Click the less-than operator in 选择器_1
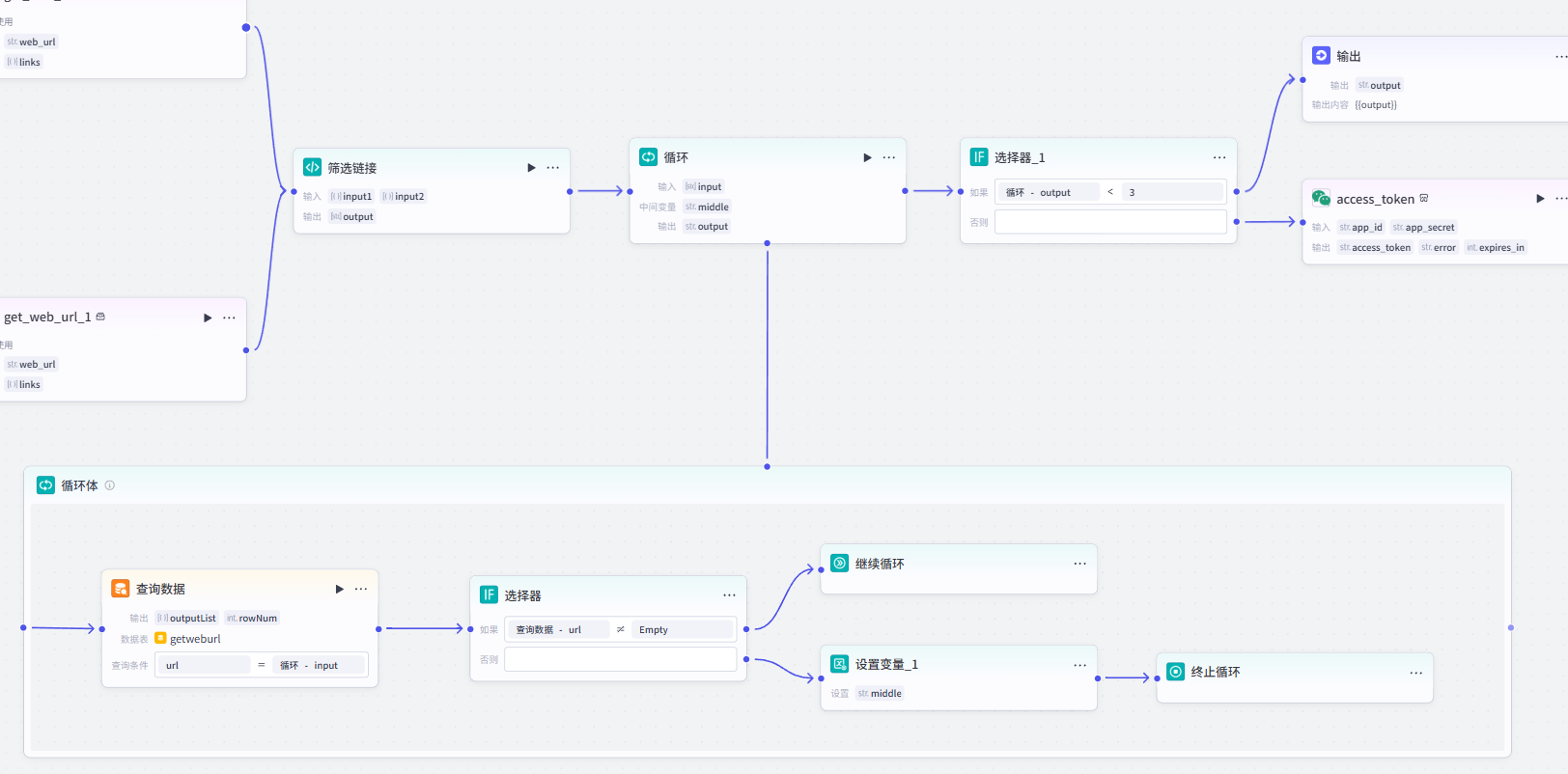The image size is (1568, 774). tap(1110, 192)
